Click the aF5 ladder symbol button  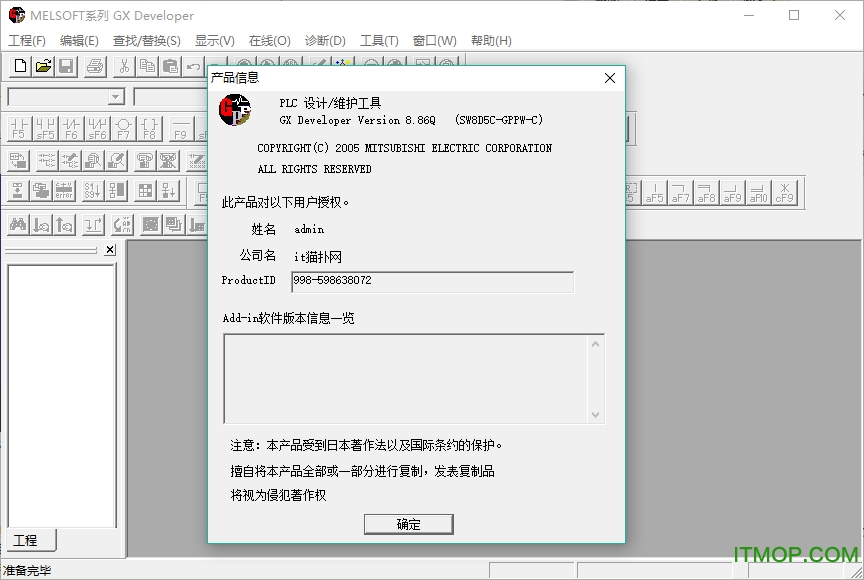pyautogui.click(x=655, y=193)
